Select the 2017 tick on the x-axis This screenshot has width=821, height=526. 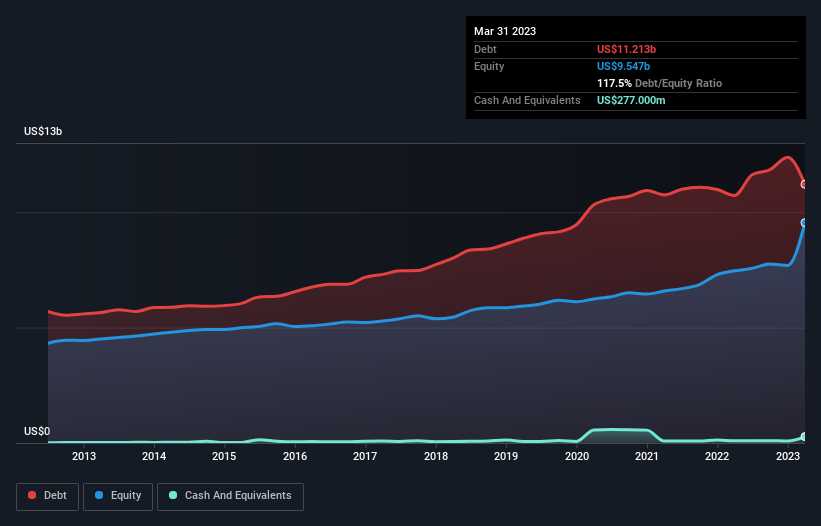(x=365, y=457)
